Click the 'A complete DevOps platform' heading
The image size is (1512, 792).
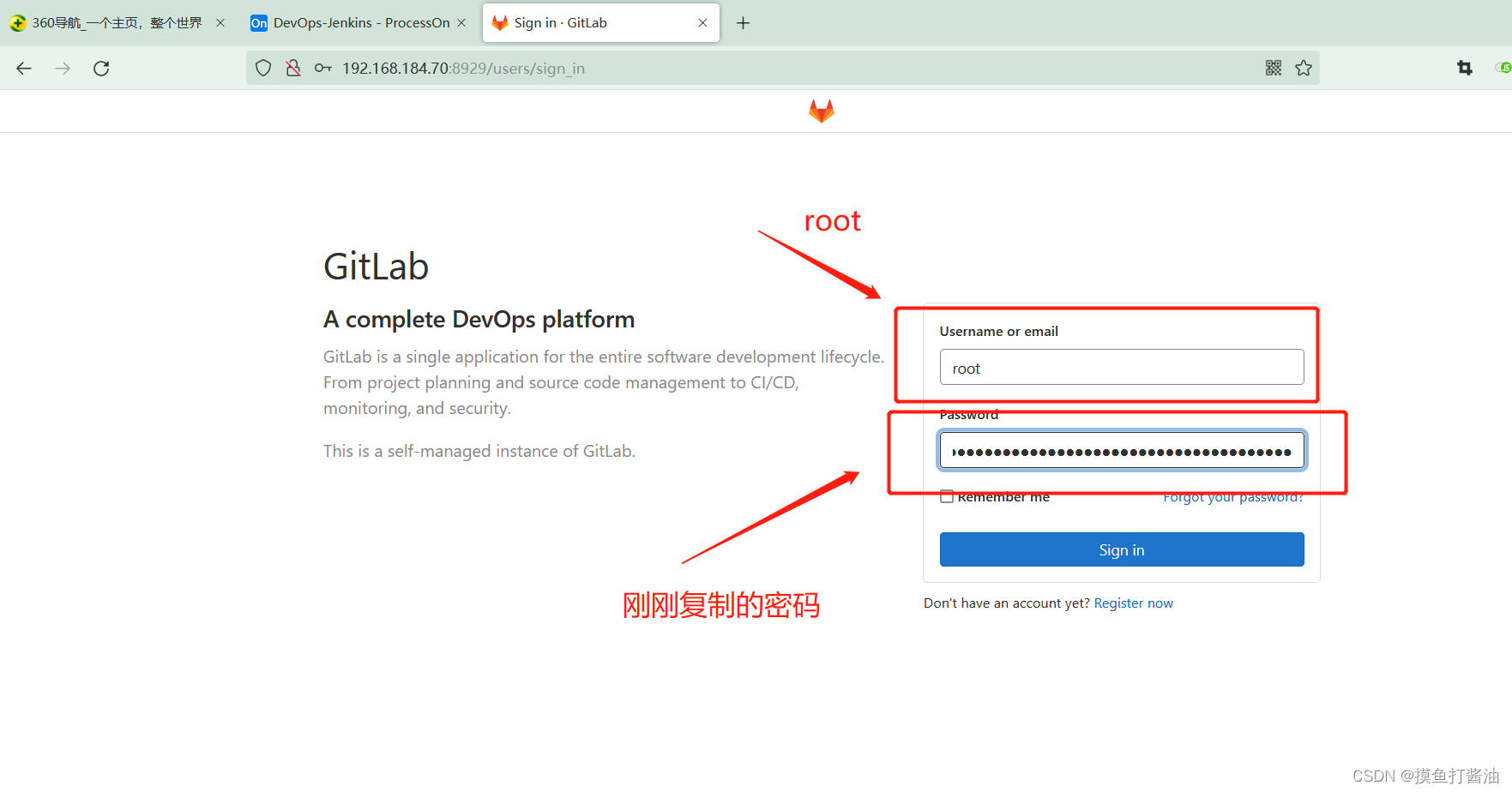pyautogui.click(x=479, y=320)
